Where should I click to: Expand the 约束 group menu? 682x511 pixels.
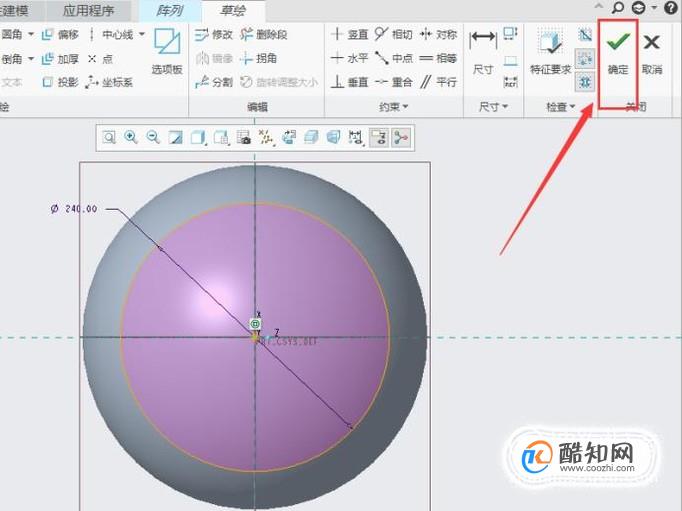394,107
